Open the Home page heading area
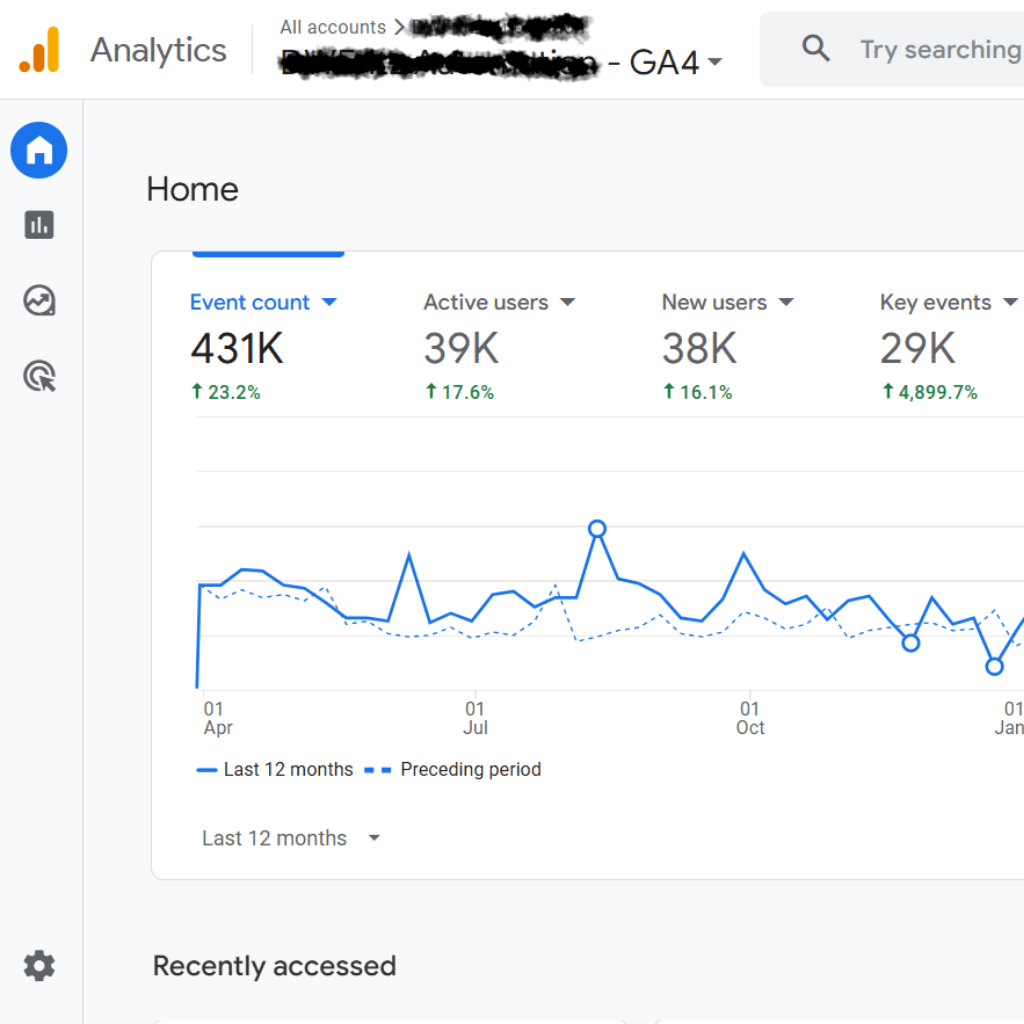1024x1024 pixels. 192,189
